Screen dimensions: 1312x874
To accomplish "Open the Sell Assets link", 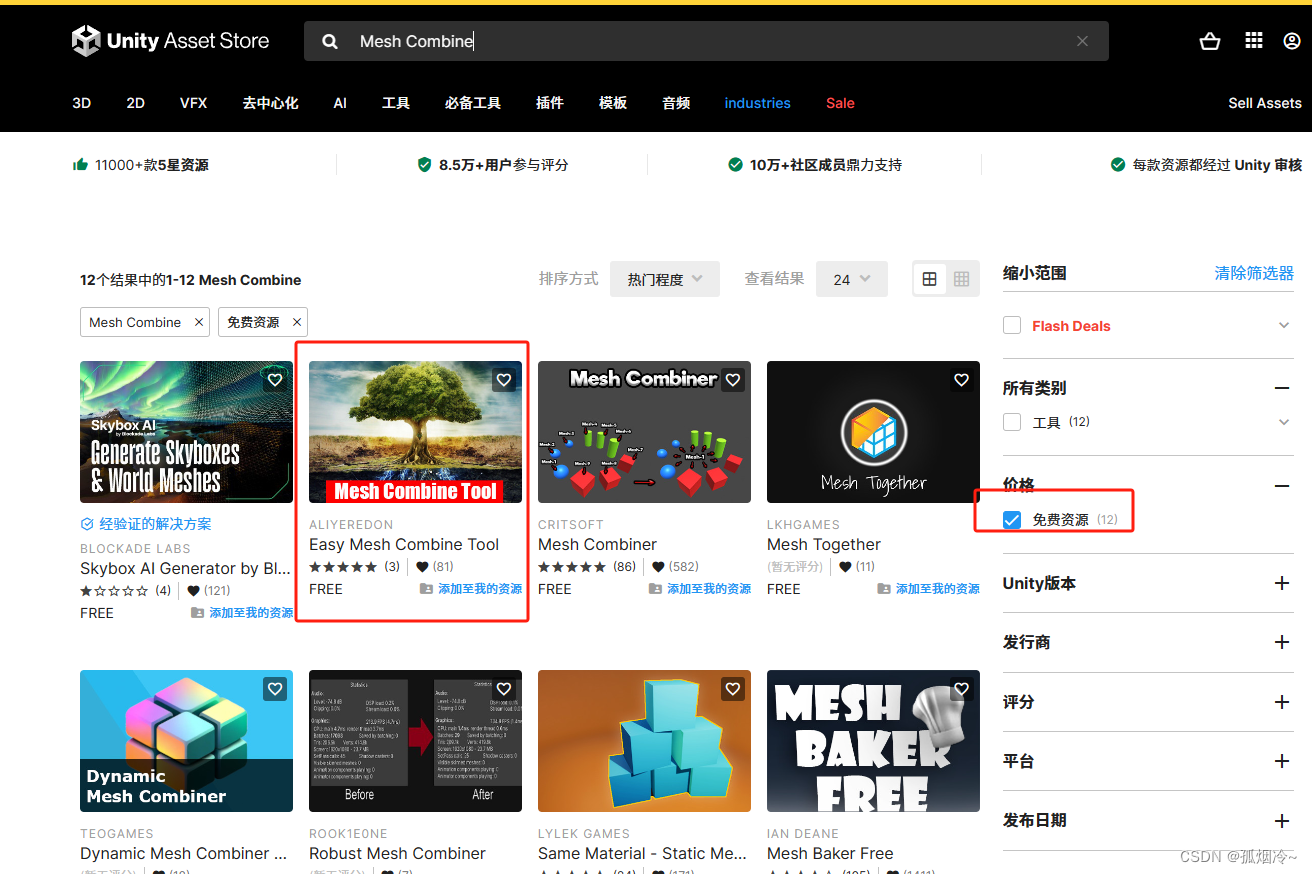I will [1265, 103].
